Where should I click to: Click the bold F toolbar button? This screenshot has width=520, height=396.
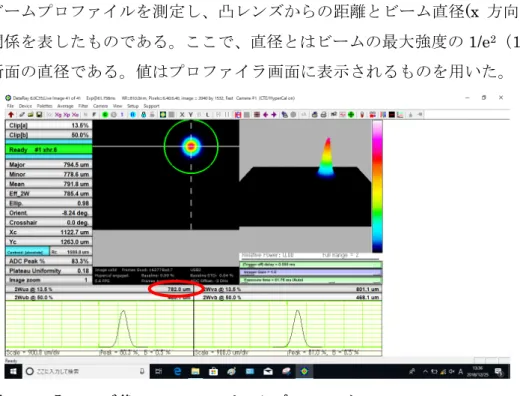94,115
